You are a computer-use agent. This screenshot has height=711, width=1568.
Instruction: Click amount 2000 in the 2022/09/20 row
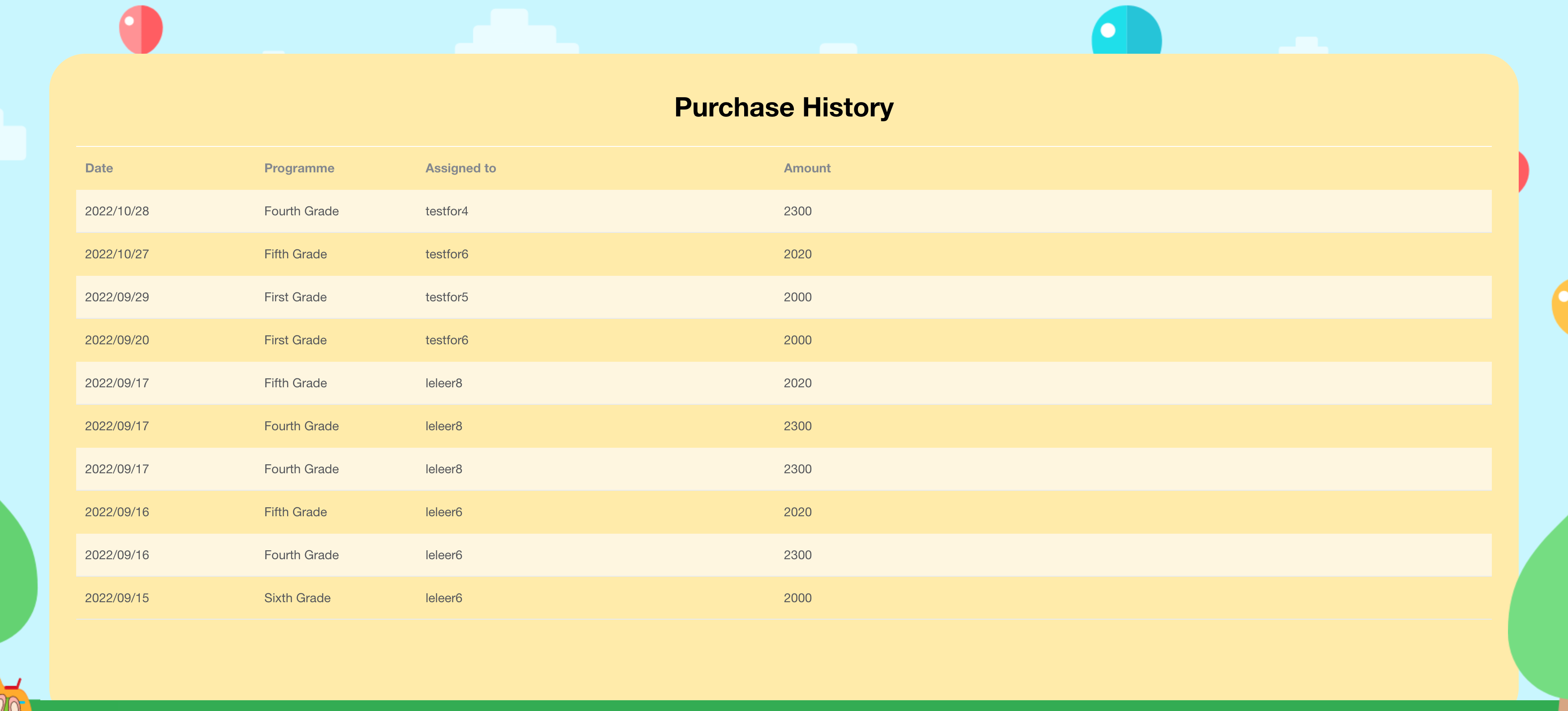pyautogui.click(x=797, y=340)
